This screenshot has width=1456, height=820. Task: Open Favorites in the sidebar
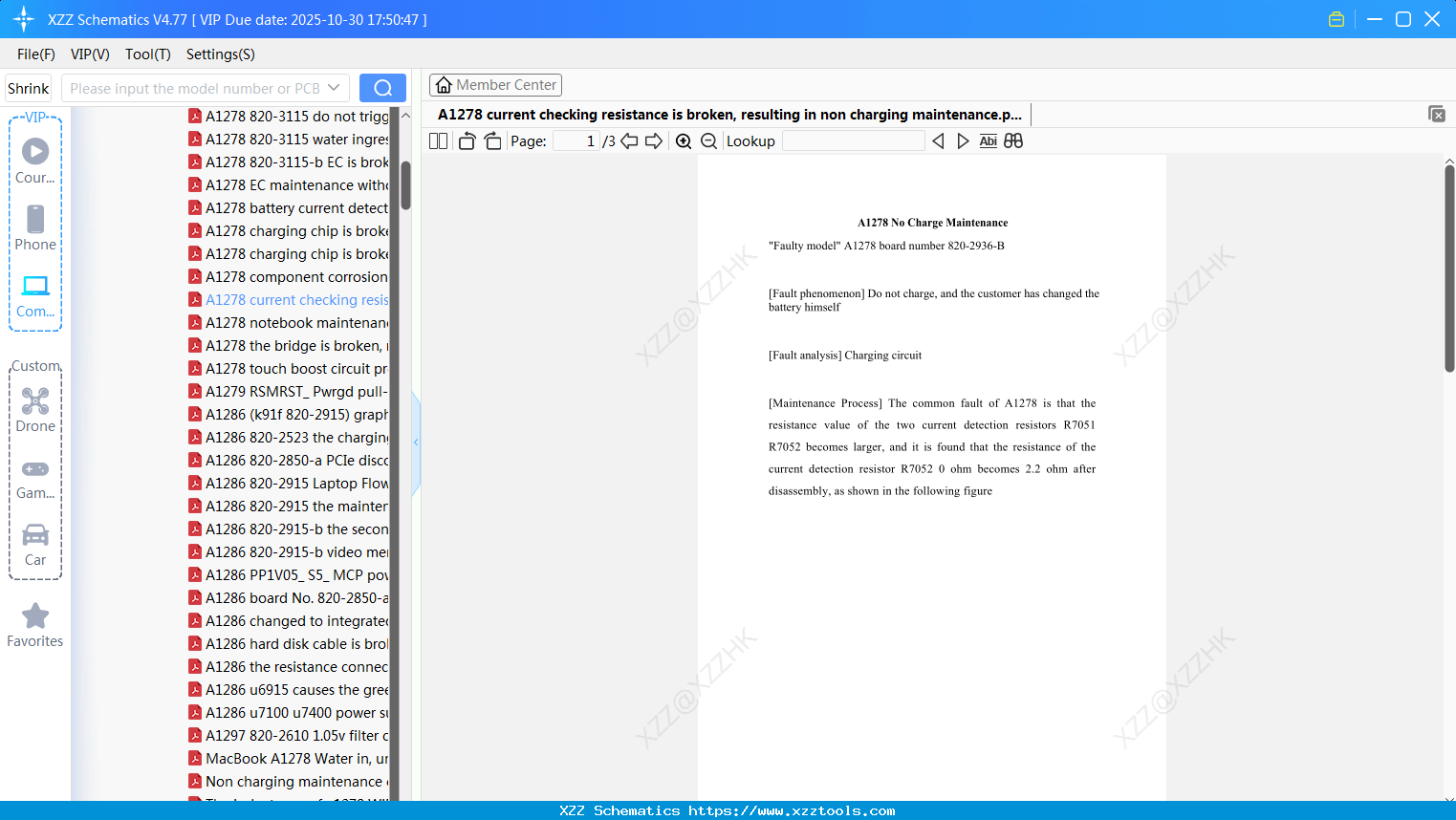point(35,625)
